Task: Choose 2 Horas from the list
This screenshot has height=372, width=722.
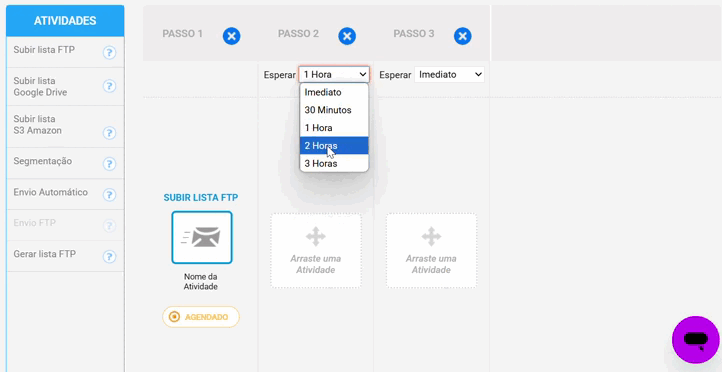Action: [334, 145]
